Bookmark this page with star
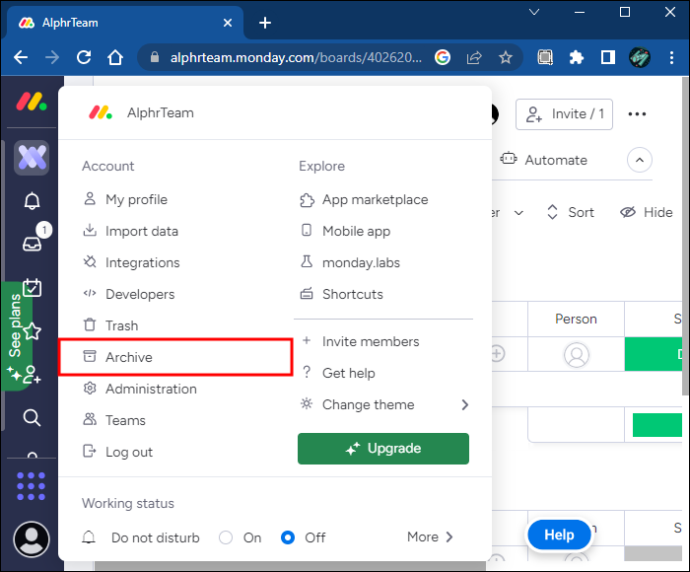Screen dimensions: 690x572 (506, 57)
